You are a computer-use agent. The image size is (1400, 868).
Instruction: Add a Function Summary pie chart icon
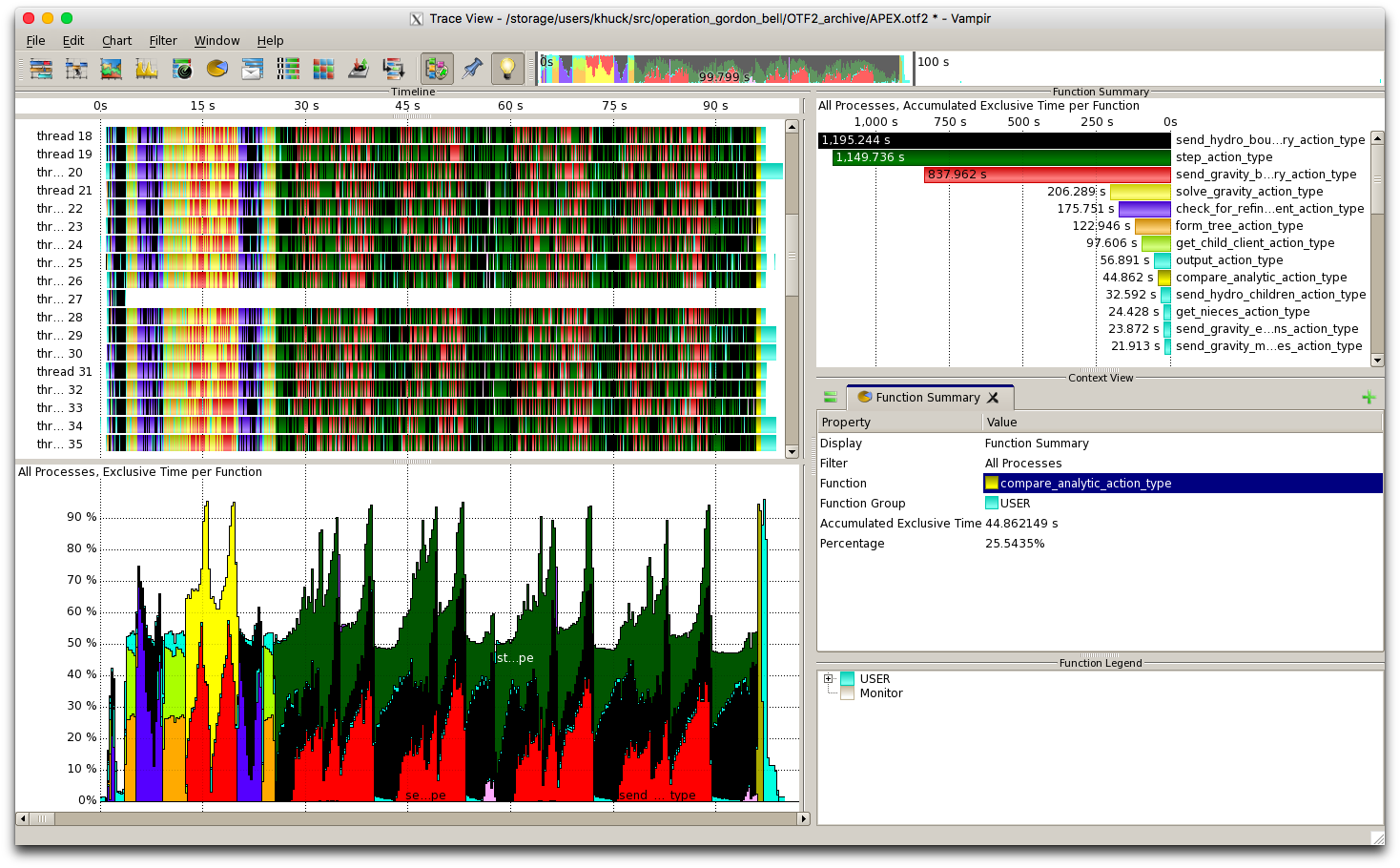(217, 69)
